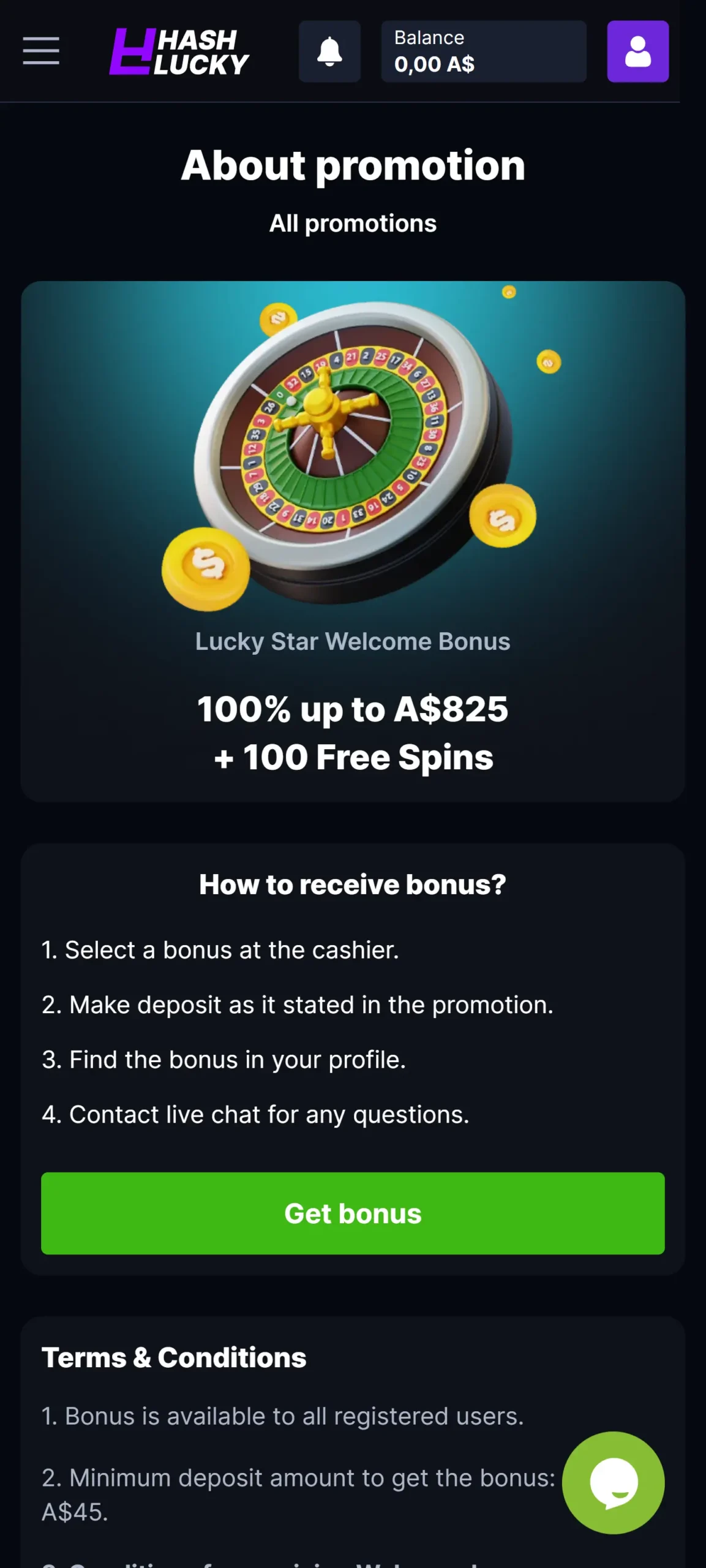Click the large gold dollar coin

206,569
